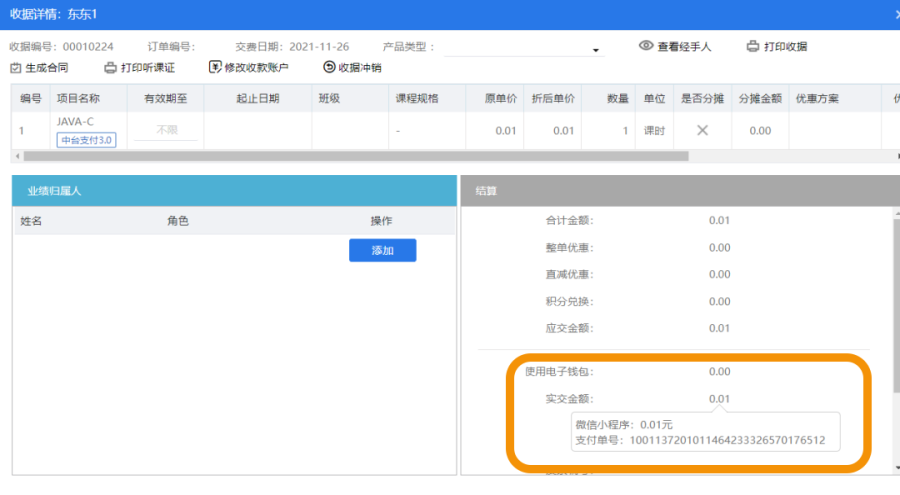Click the 打印收据 printer icon
Screen dimensions: 900x495
point(753,46)
